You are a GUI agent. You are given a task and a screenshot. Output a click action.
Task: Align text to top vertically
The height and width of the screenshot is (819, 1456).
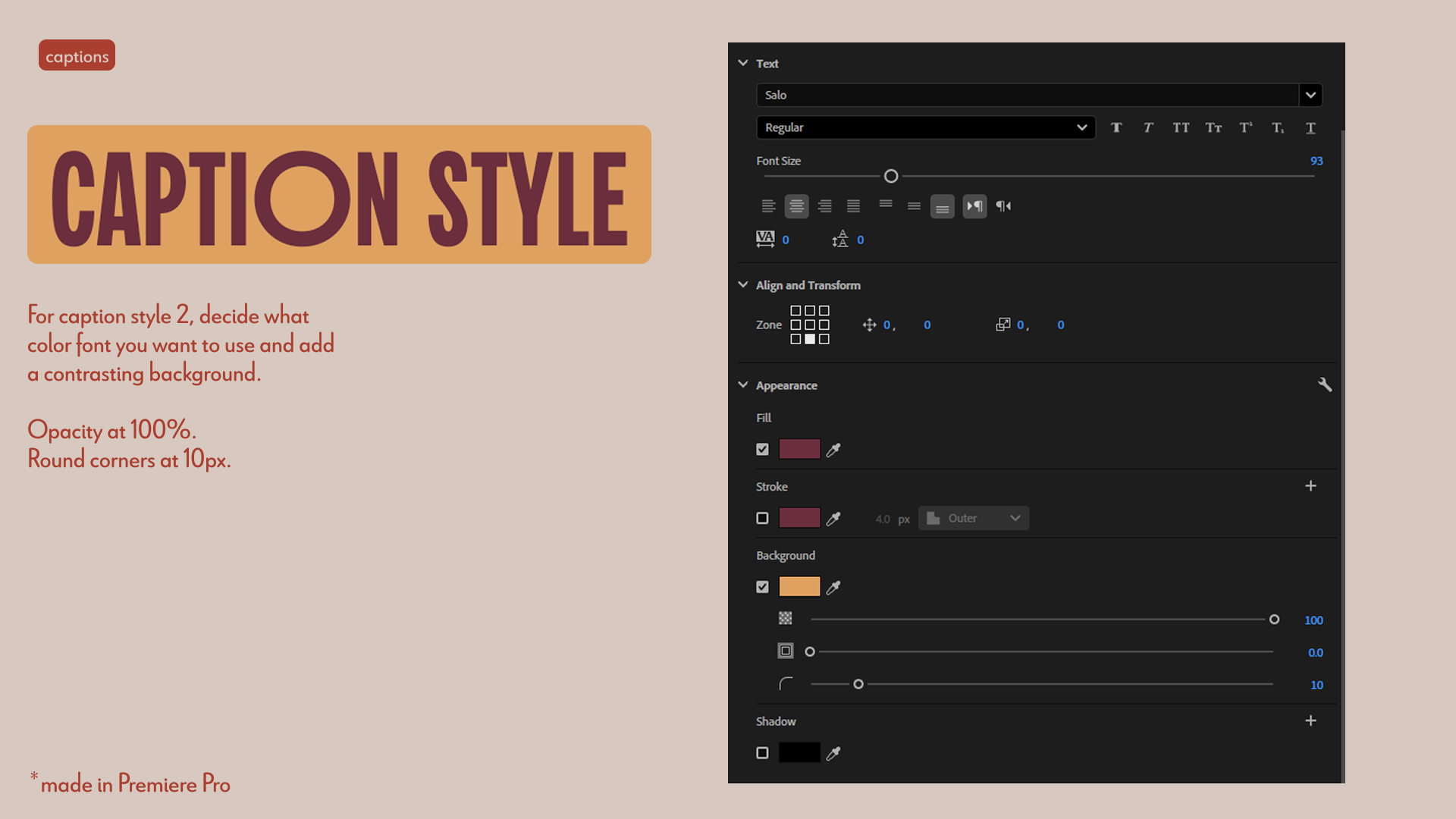point(886,204)
